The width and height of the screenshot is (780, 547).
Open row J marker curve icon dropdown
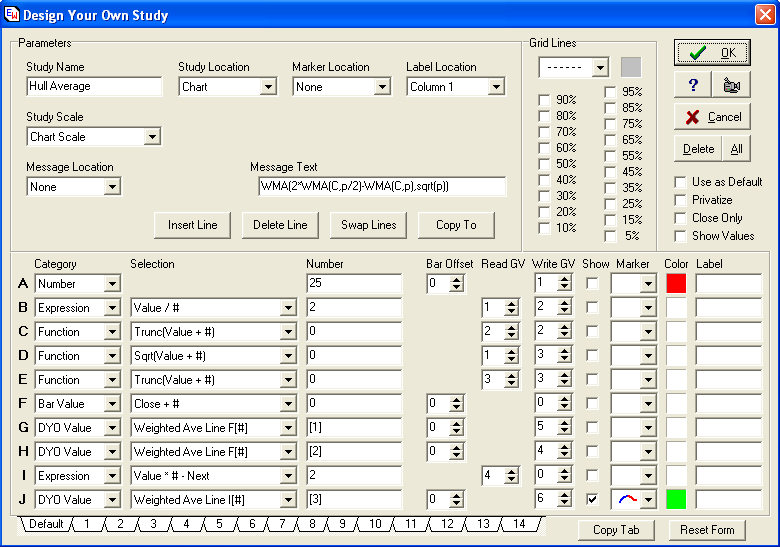[x=647, y=500]
